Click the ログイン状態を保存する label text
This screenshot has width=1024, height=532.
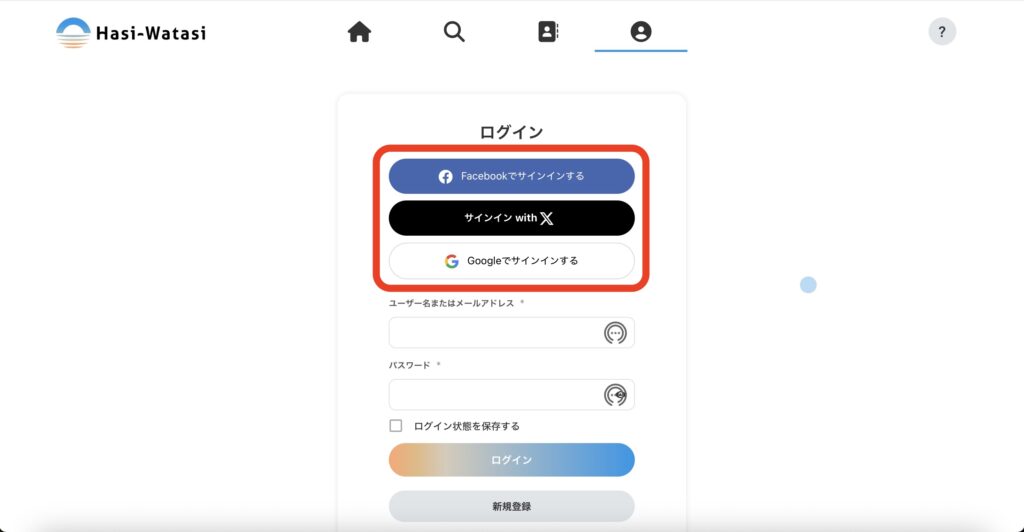[x=466, y=426]
